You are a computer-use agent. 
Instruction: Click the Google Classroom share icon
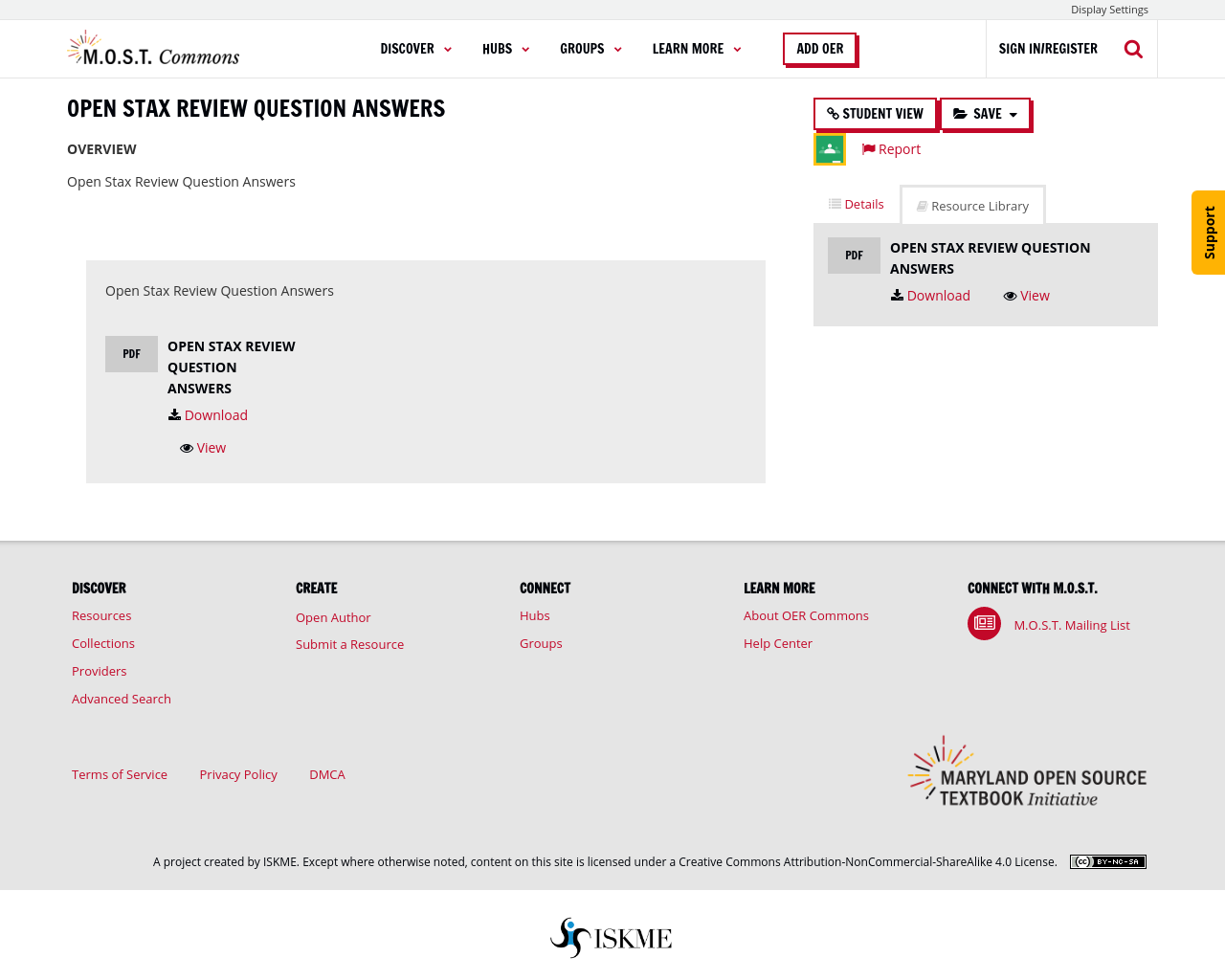[x=829, y=149]
